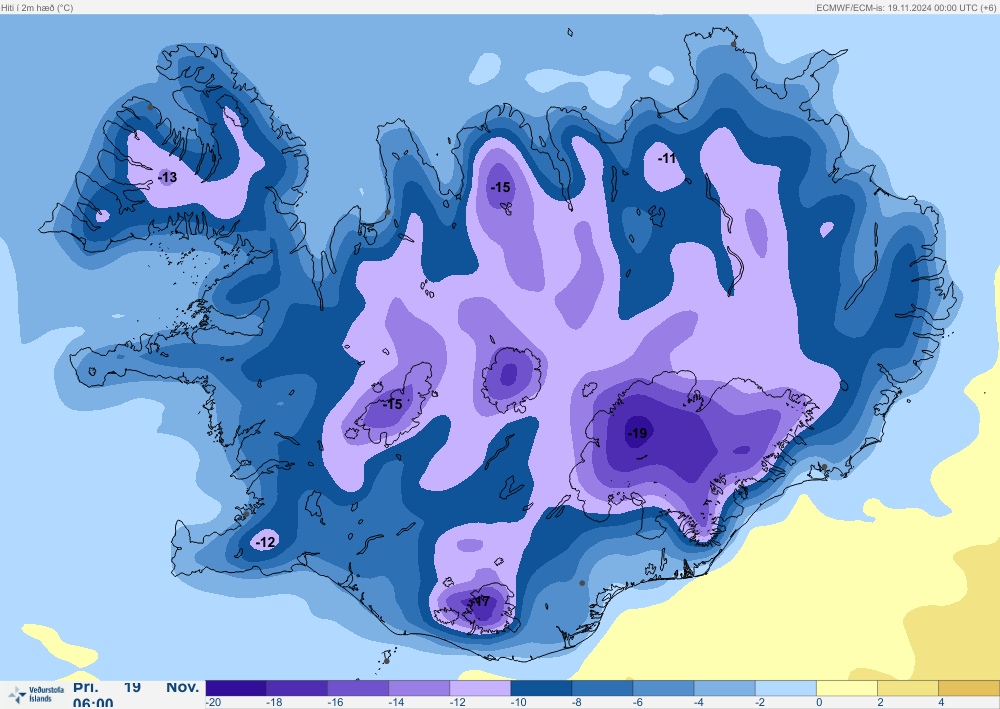Pick the light lavender -12 to -10 swatch
Screen dimensions: 1000x709
click(x=480, y=688)
